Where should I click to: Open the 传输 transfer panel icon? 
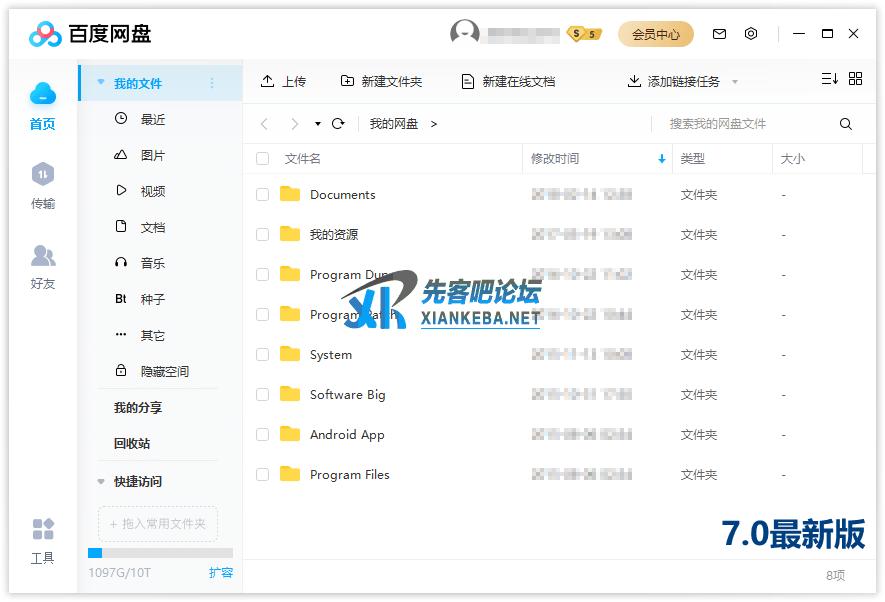[x=42, y=176]
